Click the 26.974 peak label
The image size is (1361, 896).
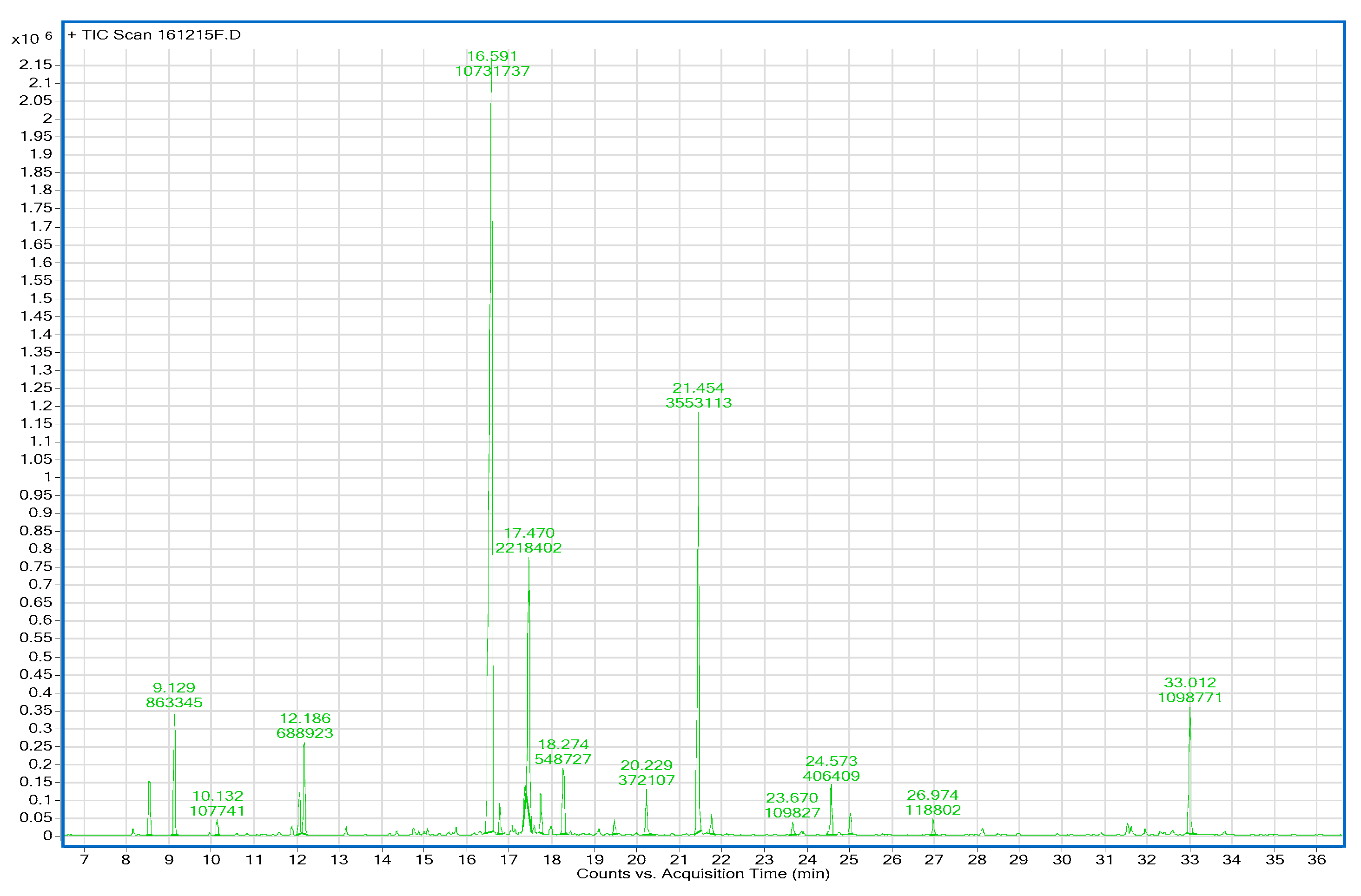coord(933,795)
